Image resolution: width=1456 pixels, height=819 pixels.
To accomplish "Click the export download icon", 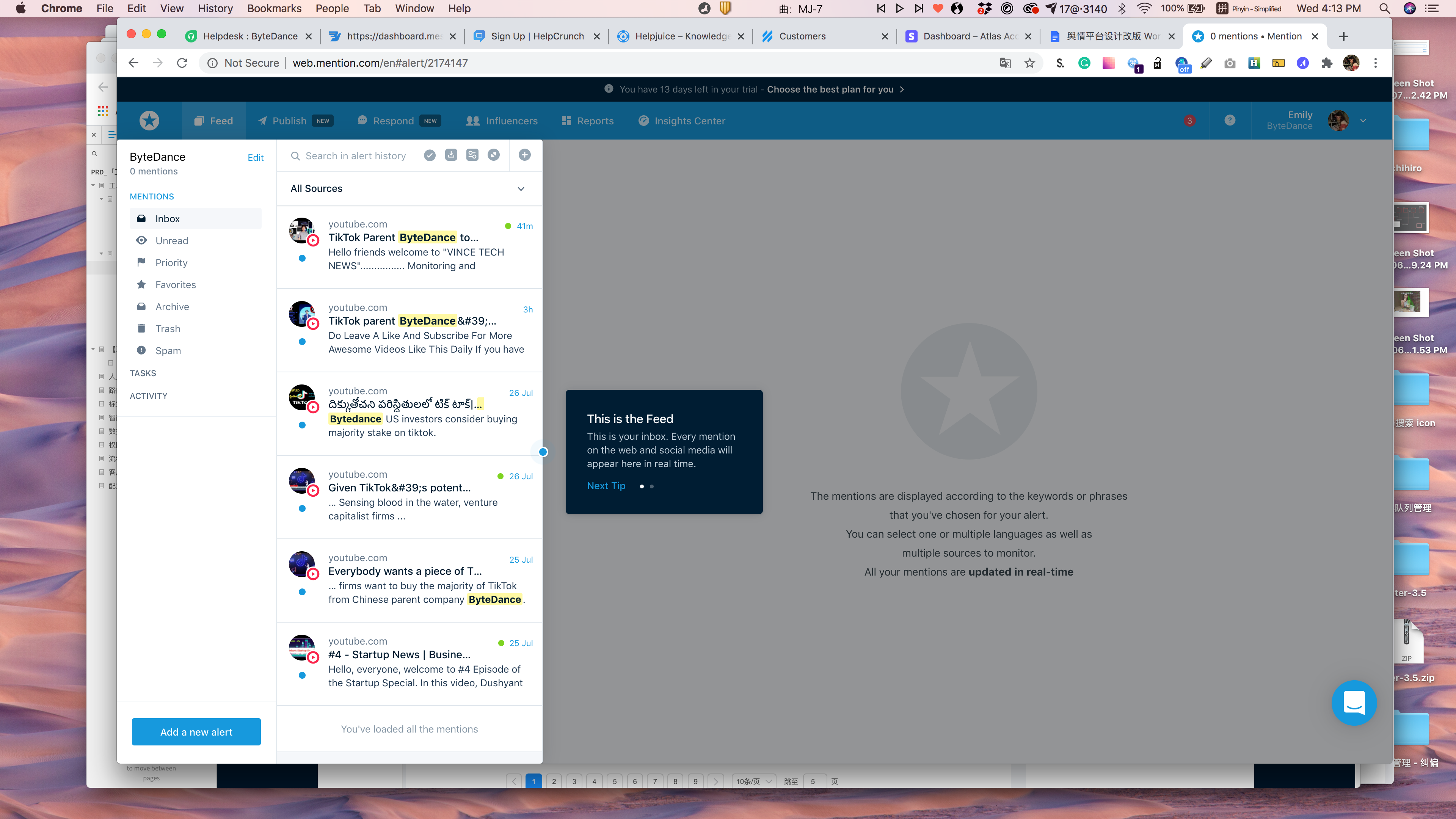I will click(x=451, y=155).
